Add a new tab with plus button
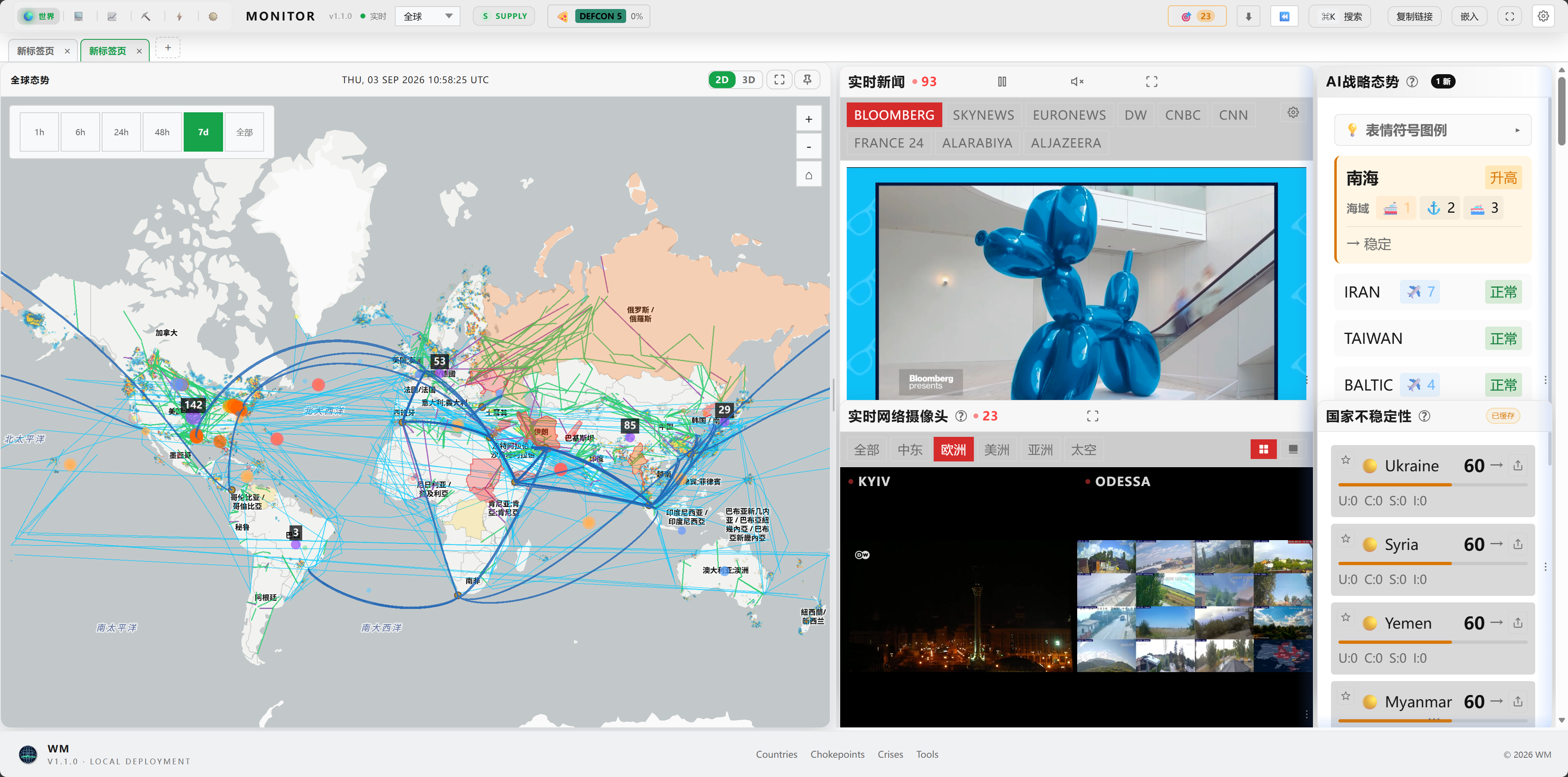Image resolution: width=1568 pixels, height=777 pixels. point(168,48)
